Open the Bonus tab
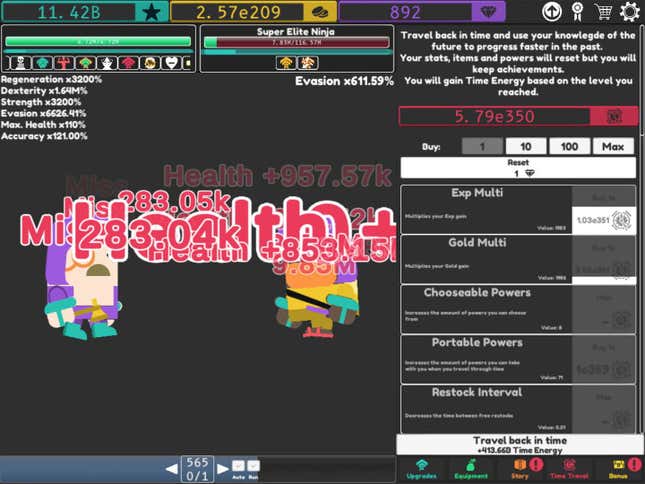Screen dimensions: 645x484 tap(619, 470)
